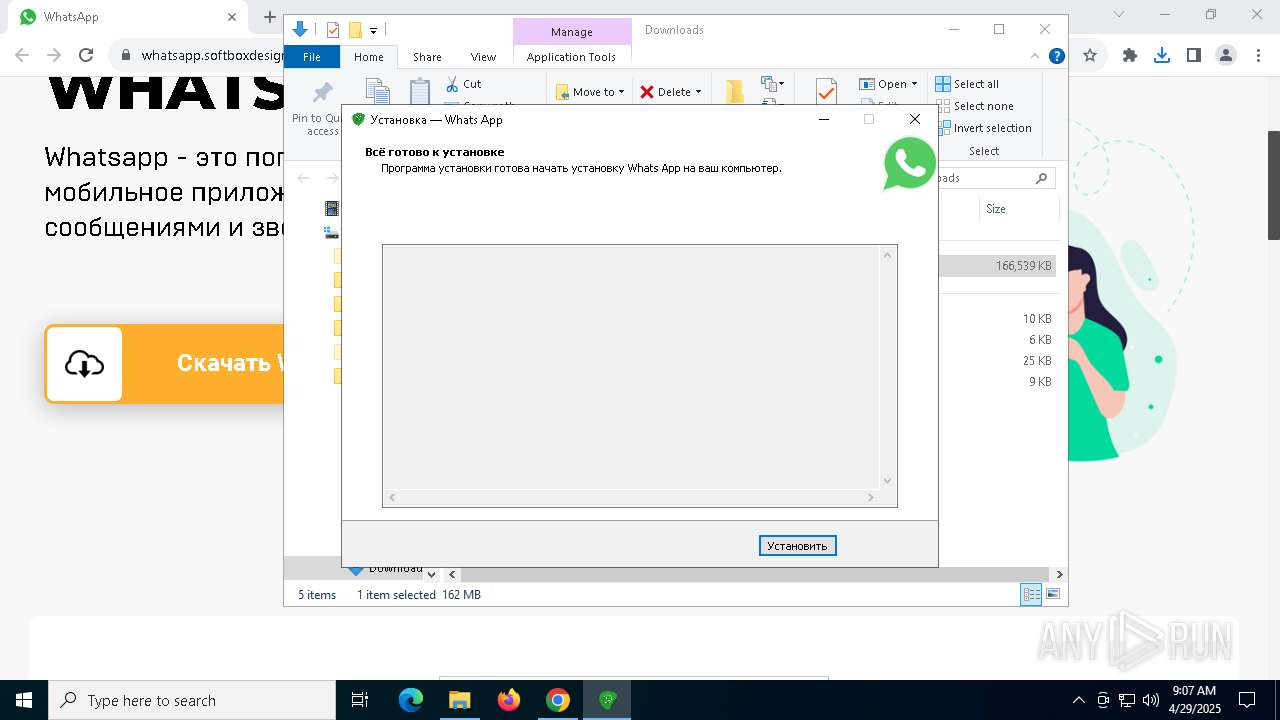Click Chrome reload page icon
This screenshot has height=720, width=1280.
(86, 56)
